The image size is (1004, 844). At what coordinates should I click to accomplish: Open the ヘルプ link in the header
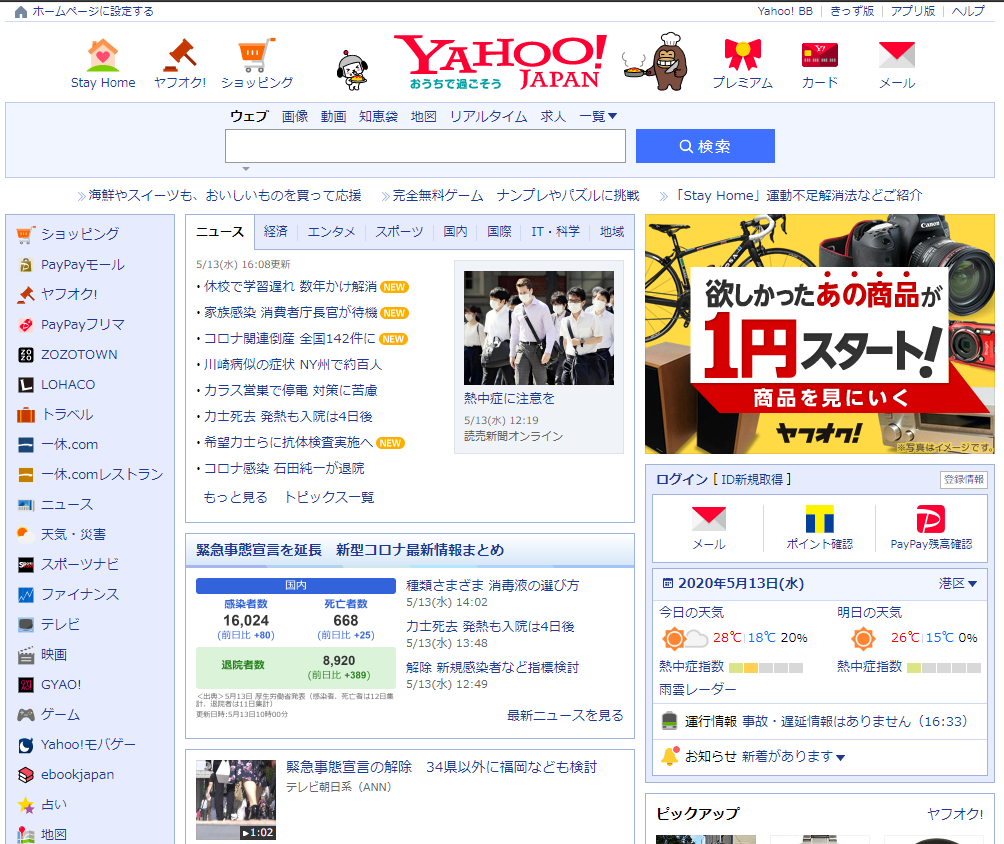[968, 12]
